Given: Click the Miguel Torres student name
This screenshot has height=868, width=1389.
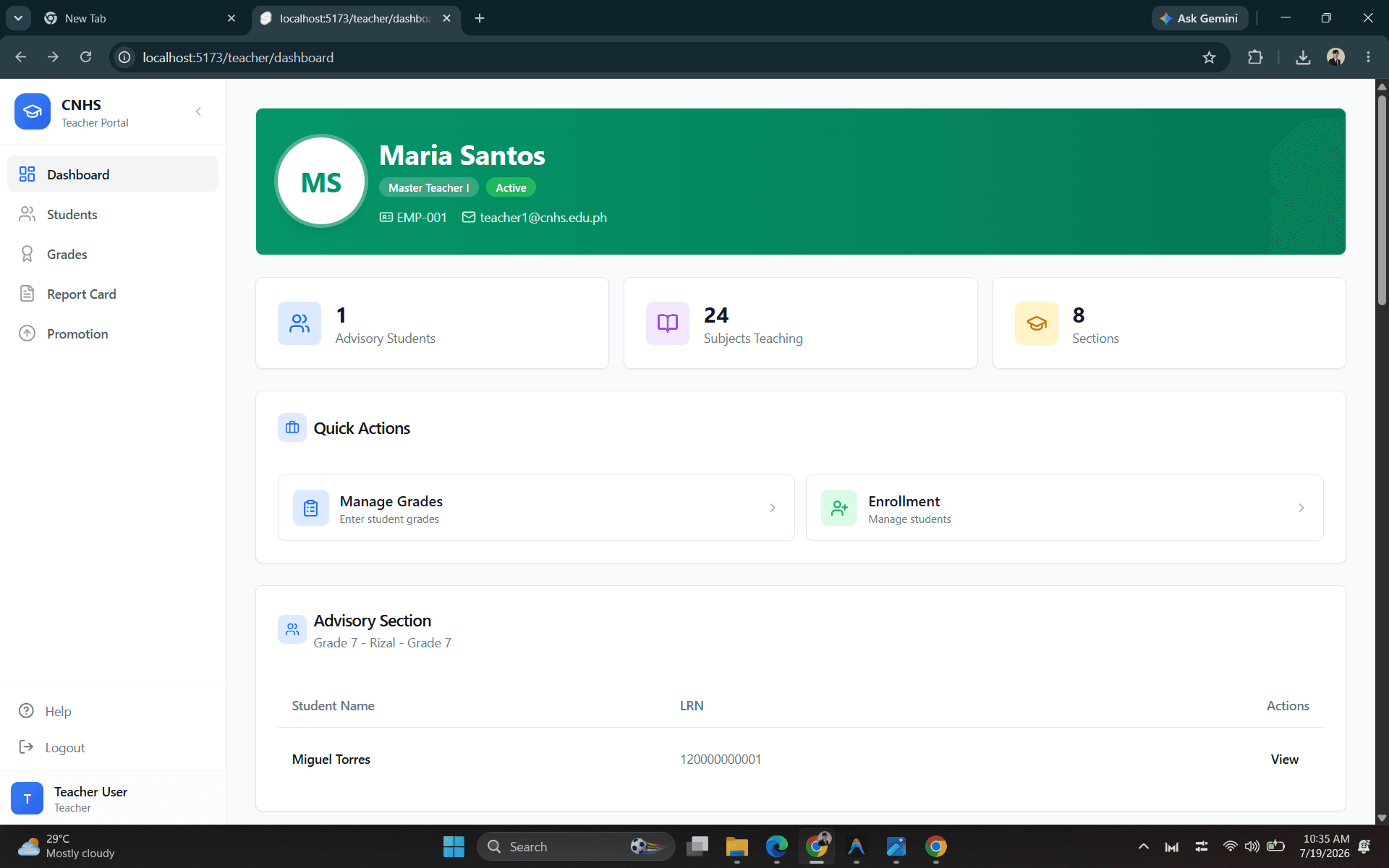Looking at the screenshot, I should click(x=331, y=759).
